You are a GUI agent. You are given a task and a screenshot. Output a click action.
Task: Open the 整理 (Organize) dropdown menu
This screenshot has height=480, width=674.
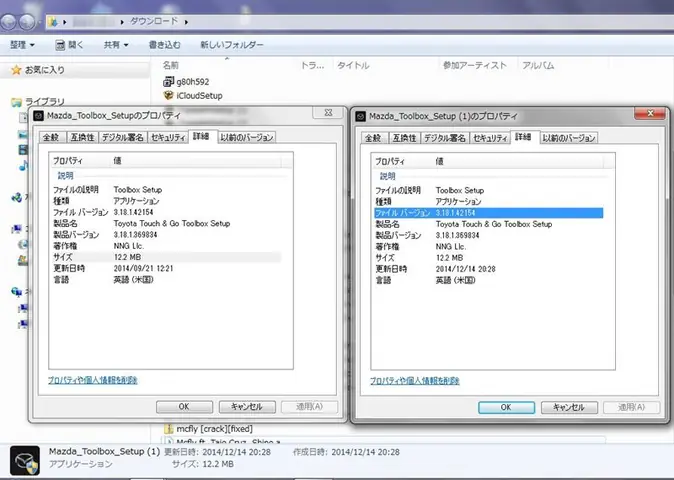click(22, 45)
